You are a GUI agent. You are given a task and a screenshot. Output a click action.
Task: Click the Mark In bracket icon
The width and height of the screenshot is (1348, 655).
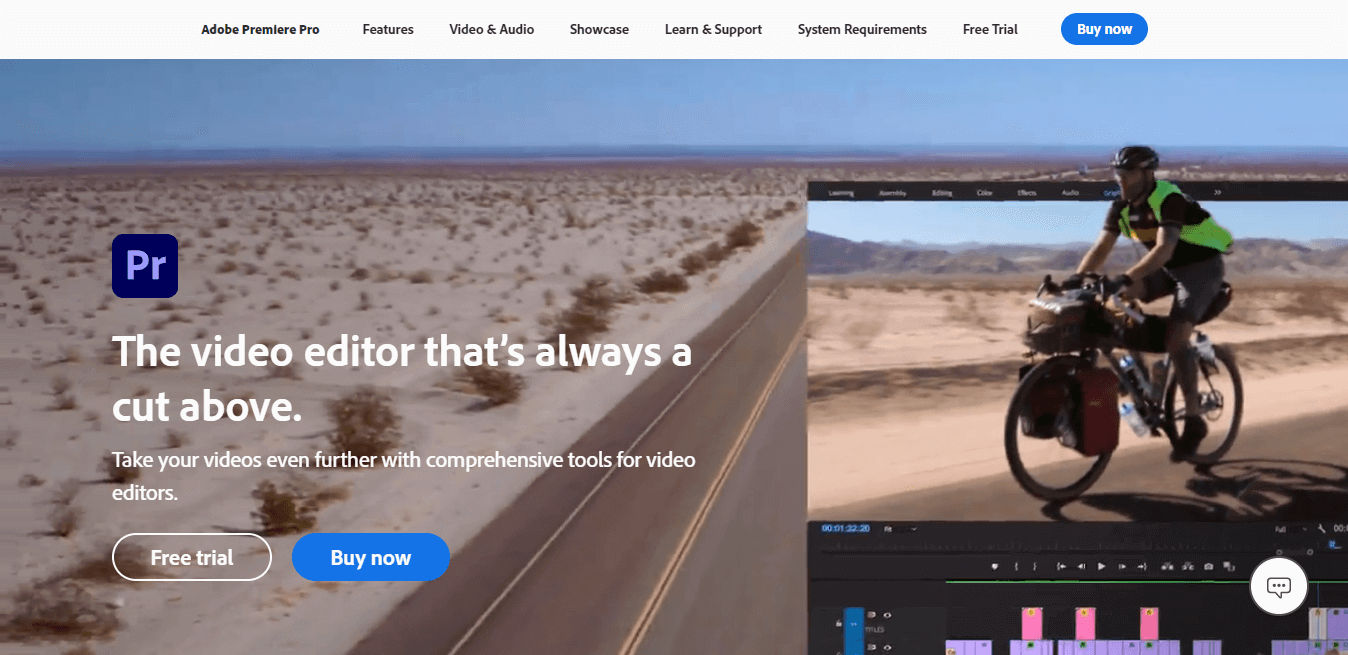pos(1015,567)
